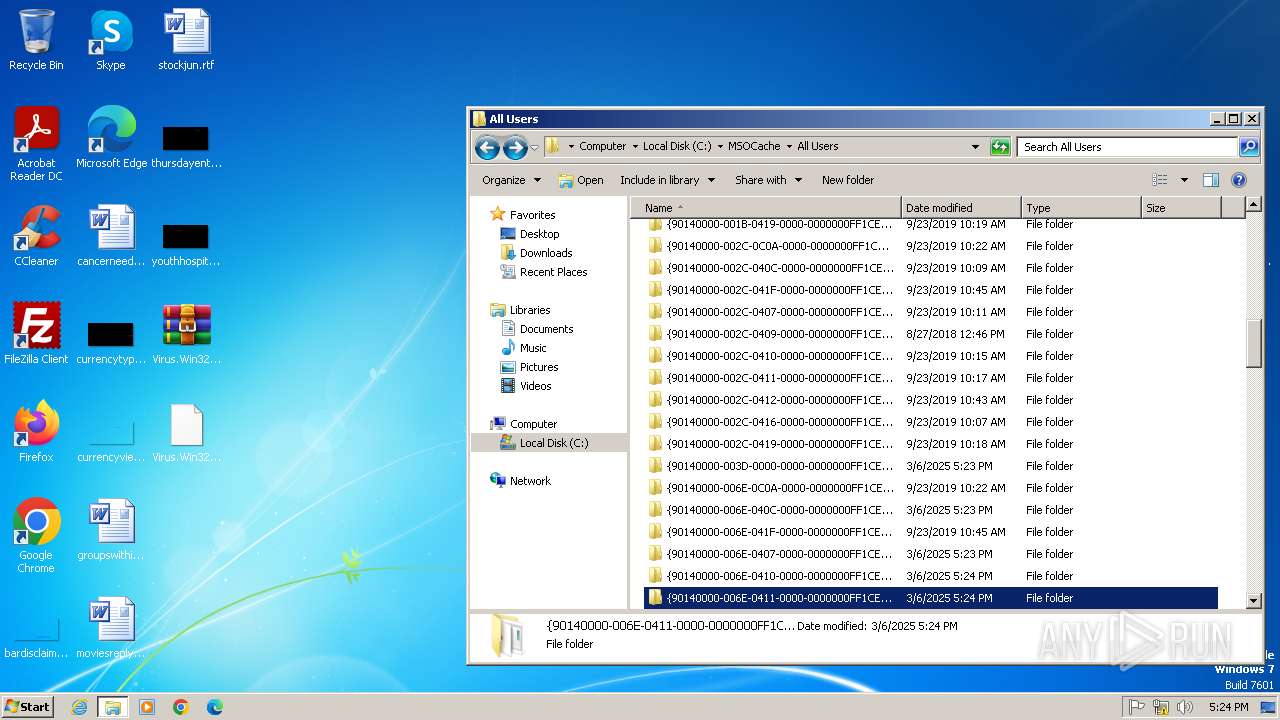This screenshot has width=1280, height=720.
Task: Open Windows Media Player from taskbar
Action: 147,707
